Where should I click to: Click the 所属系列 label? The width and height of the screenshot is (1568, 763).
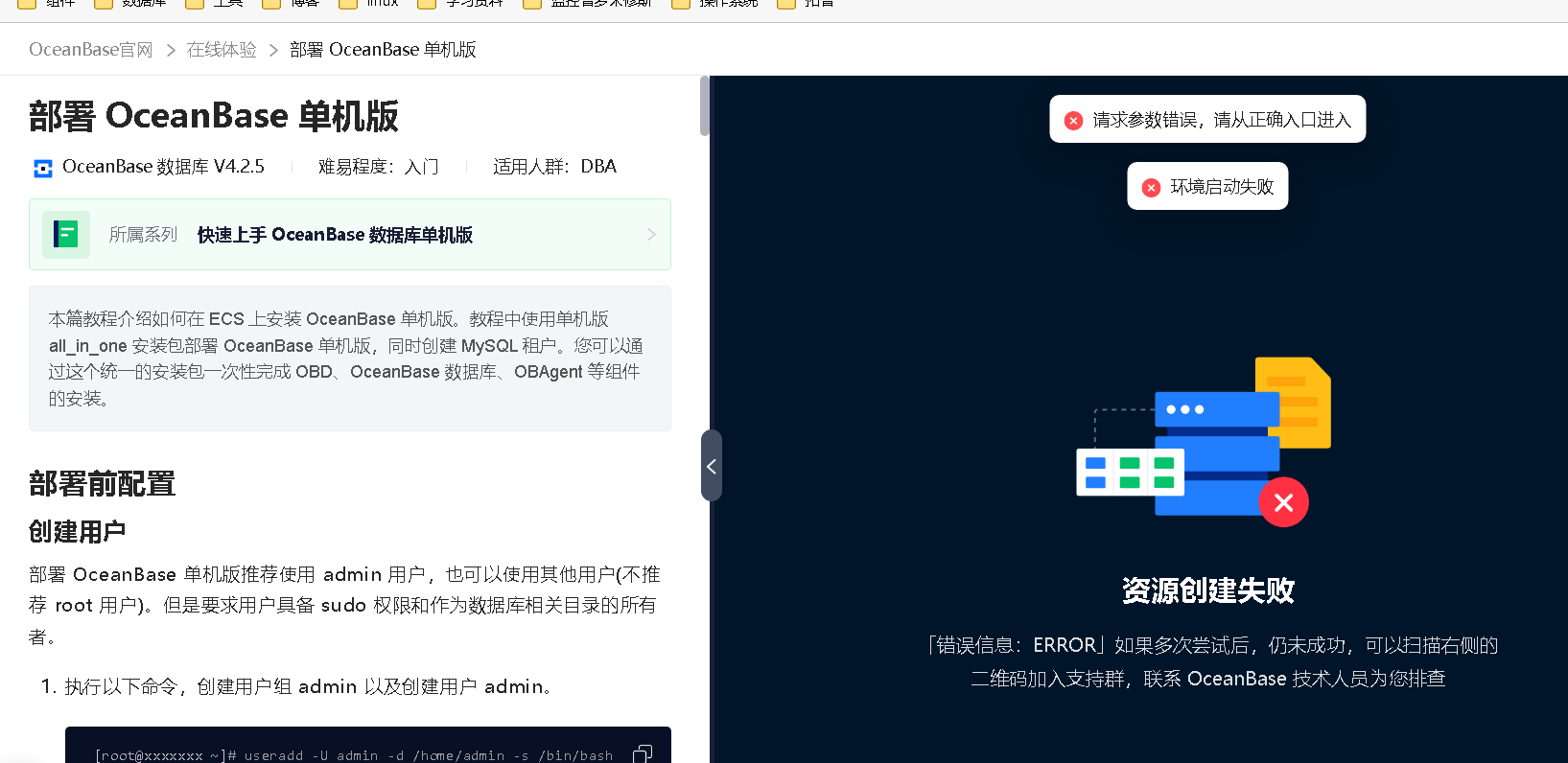pos(143,235)
